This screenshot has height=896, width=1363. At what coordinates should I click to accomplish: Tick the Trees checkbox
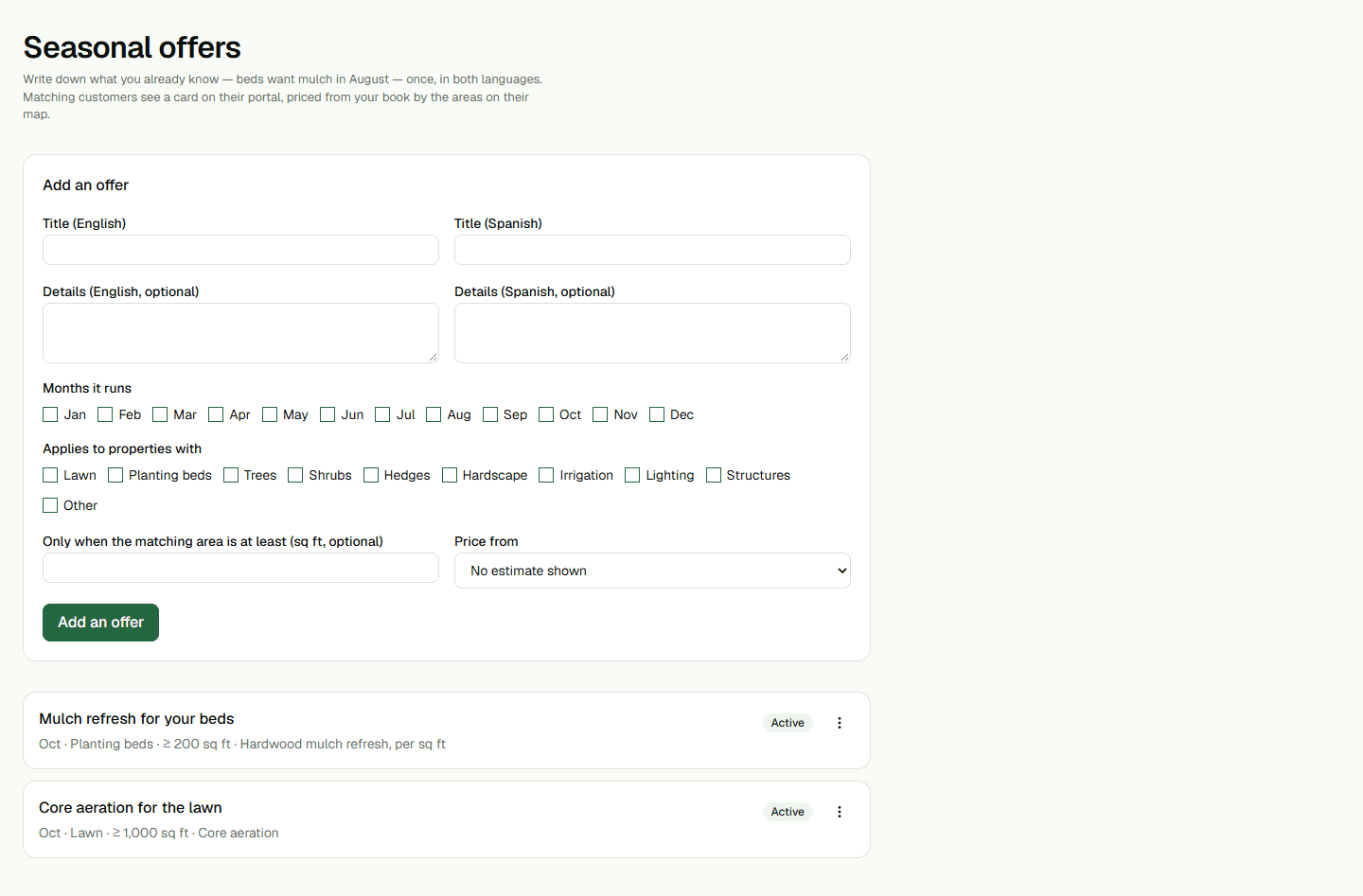point(231,475)
